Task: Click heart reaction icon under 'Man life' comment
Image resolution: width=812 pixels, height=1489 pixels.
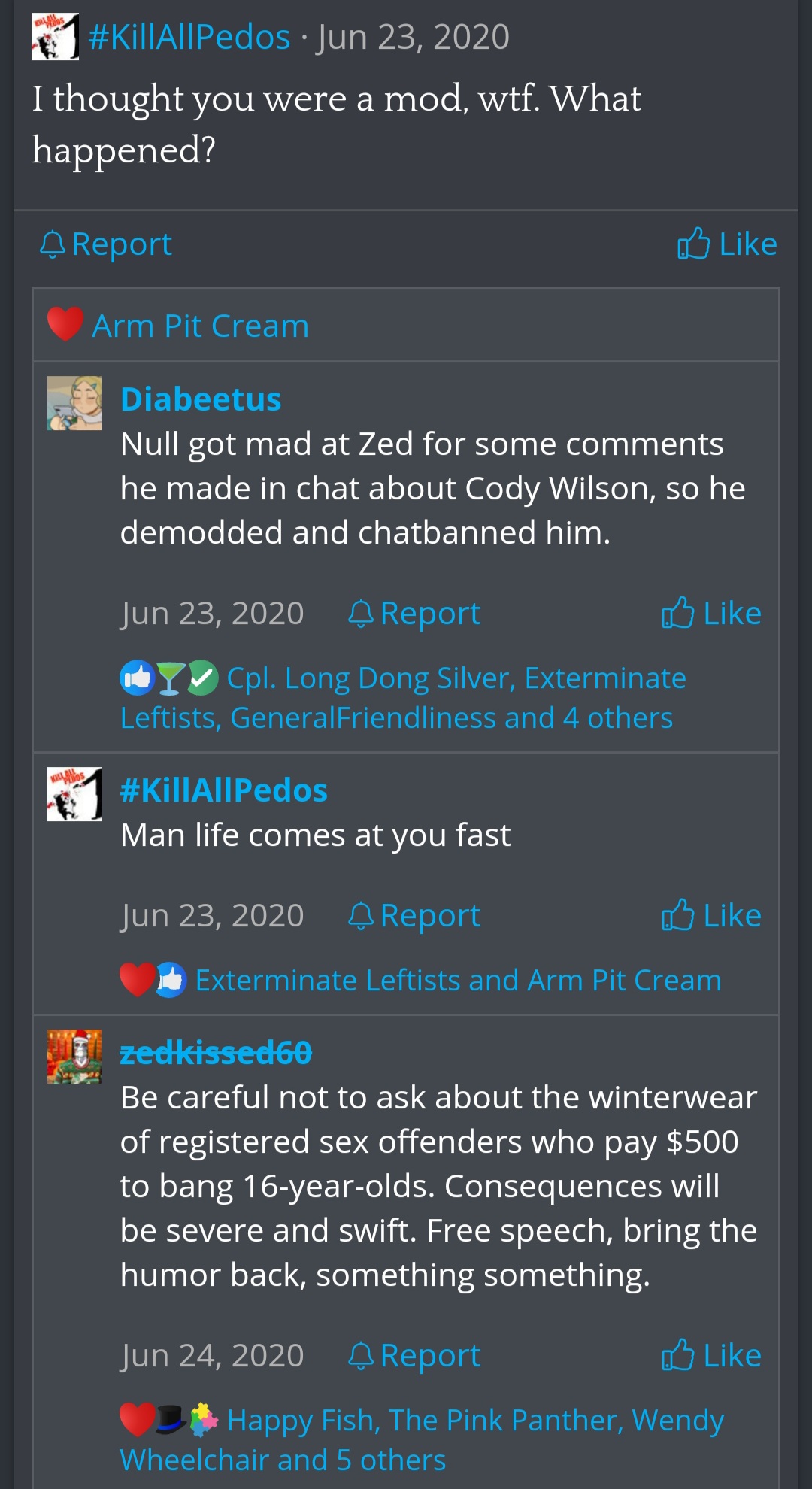Action: tap(135, 980)
